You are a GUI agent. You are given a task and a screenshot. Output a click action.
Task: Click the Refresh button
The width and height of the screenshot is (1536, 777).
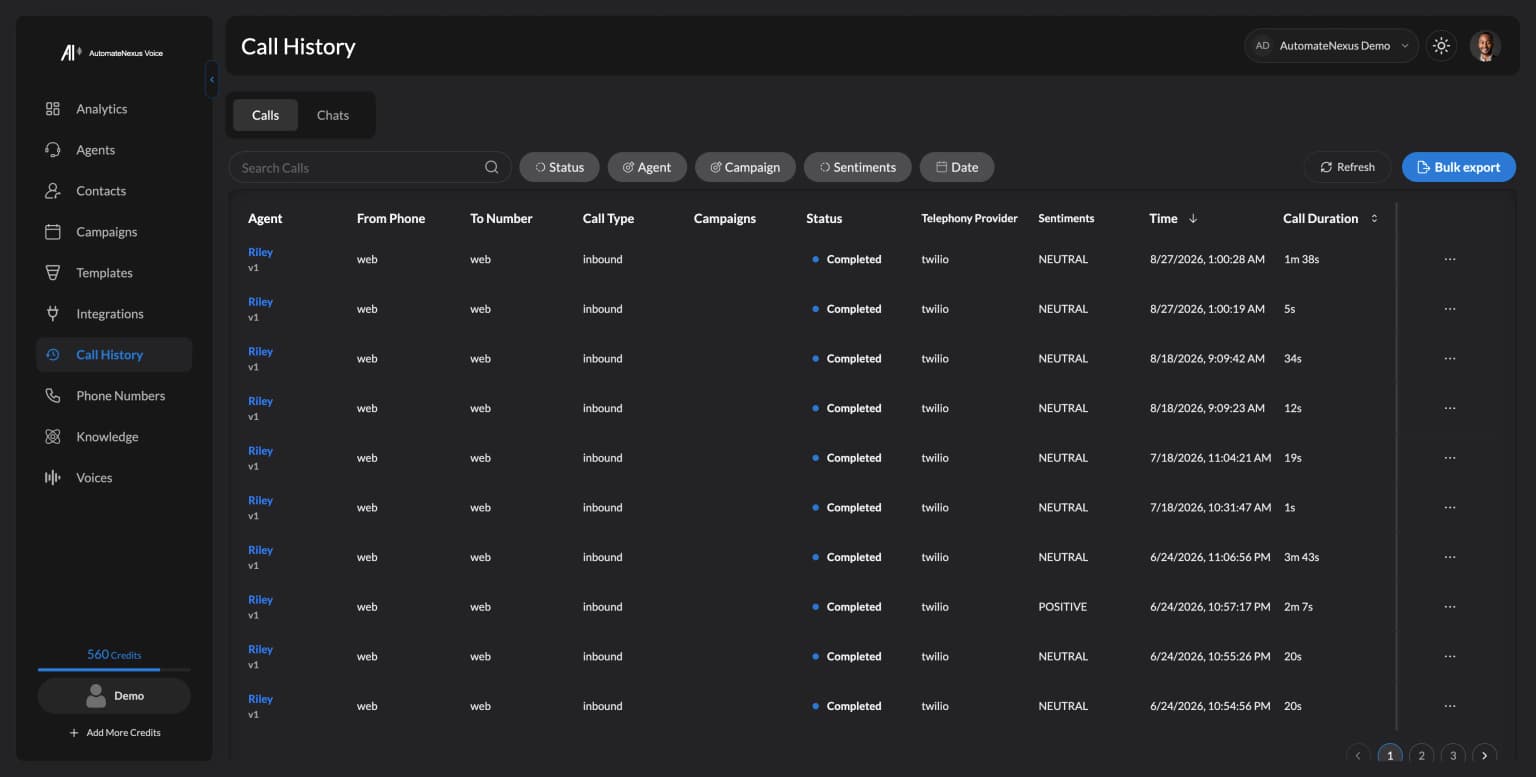point(1348,167)
